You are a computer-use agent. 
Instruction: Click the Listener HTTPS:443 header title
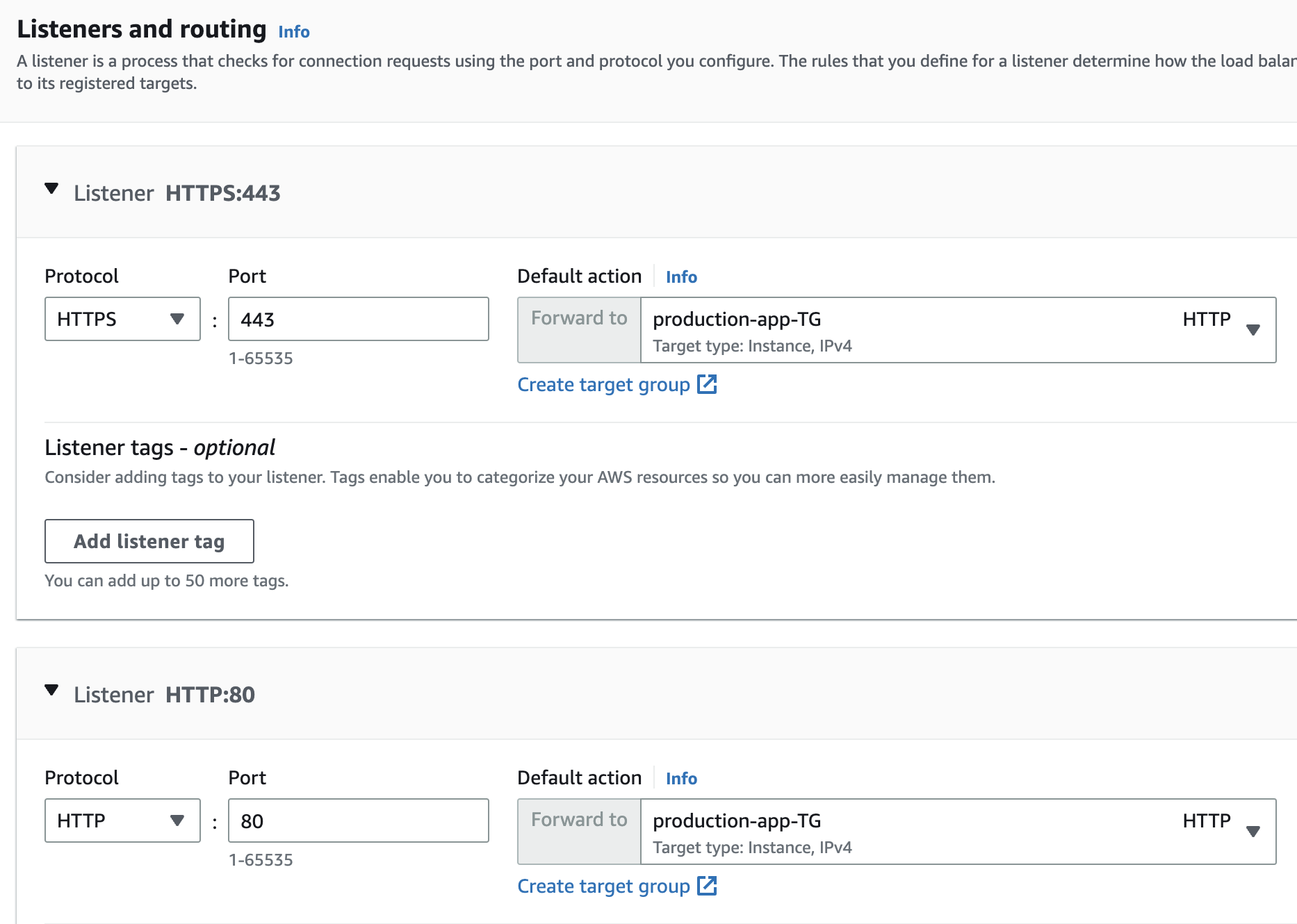click(x=177, y=193)
